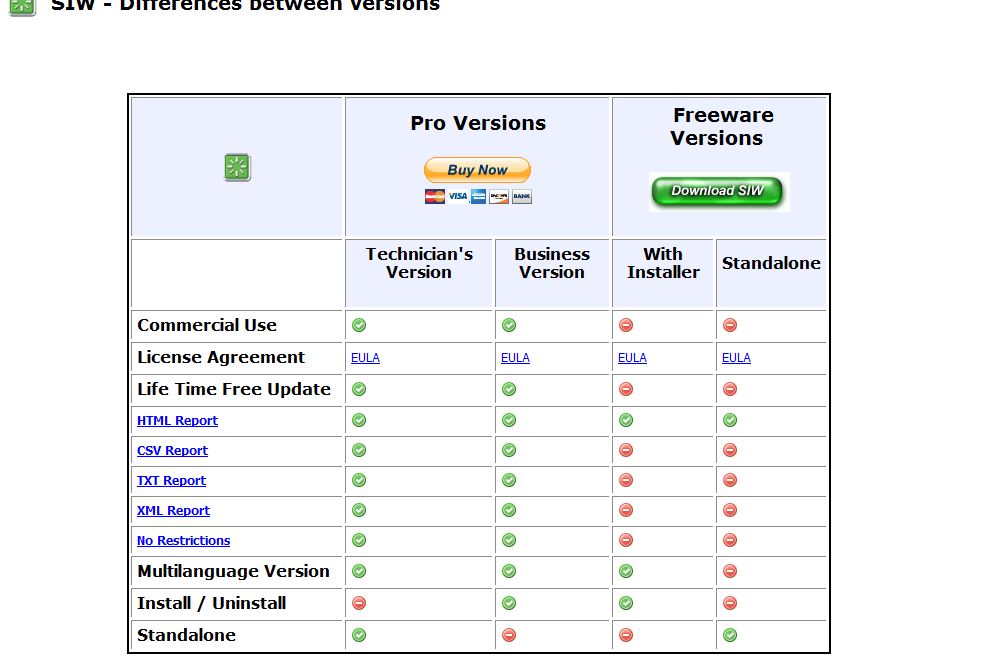This screenshot has height=671, width=990.
Task: Click the SIW Differences between Versions title
Action: pos(245,6)
